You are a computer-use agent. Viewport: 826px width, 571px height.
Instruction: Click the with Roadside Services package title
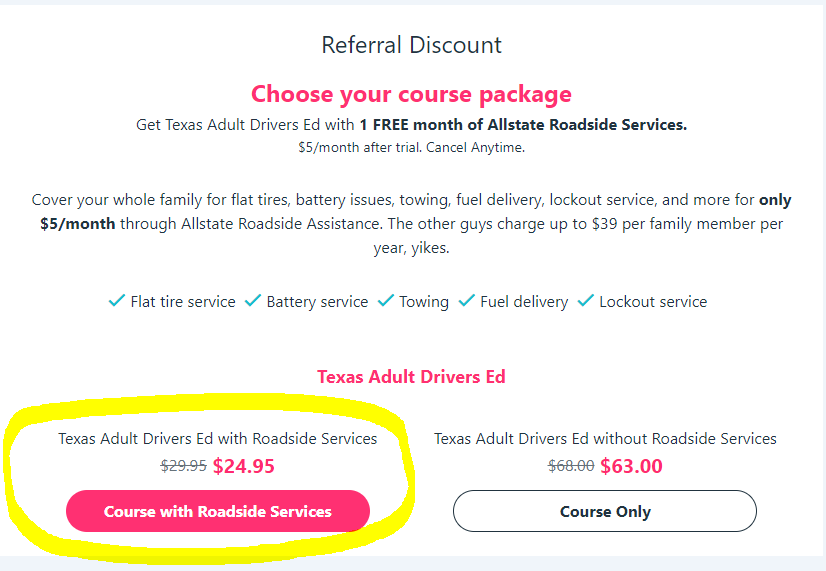point(218,439)
